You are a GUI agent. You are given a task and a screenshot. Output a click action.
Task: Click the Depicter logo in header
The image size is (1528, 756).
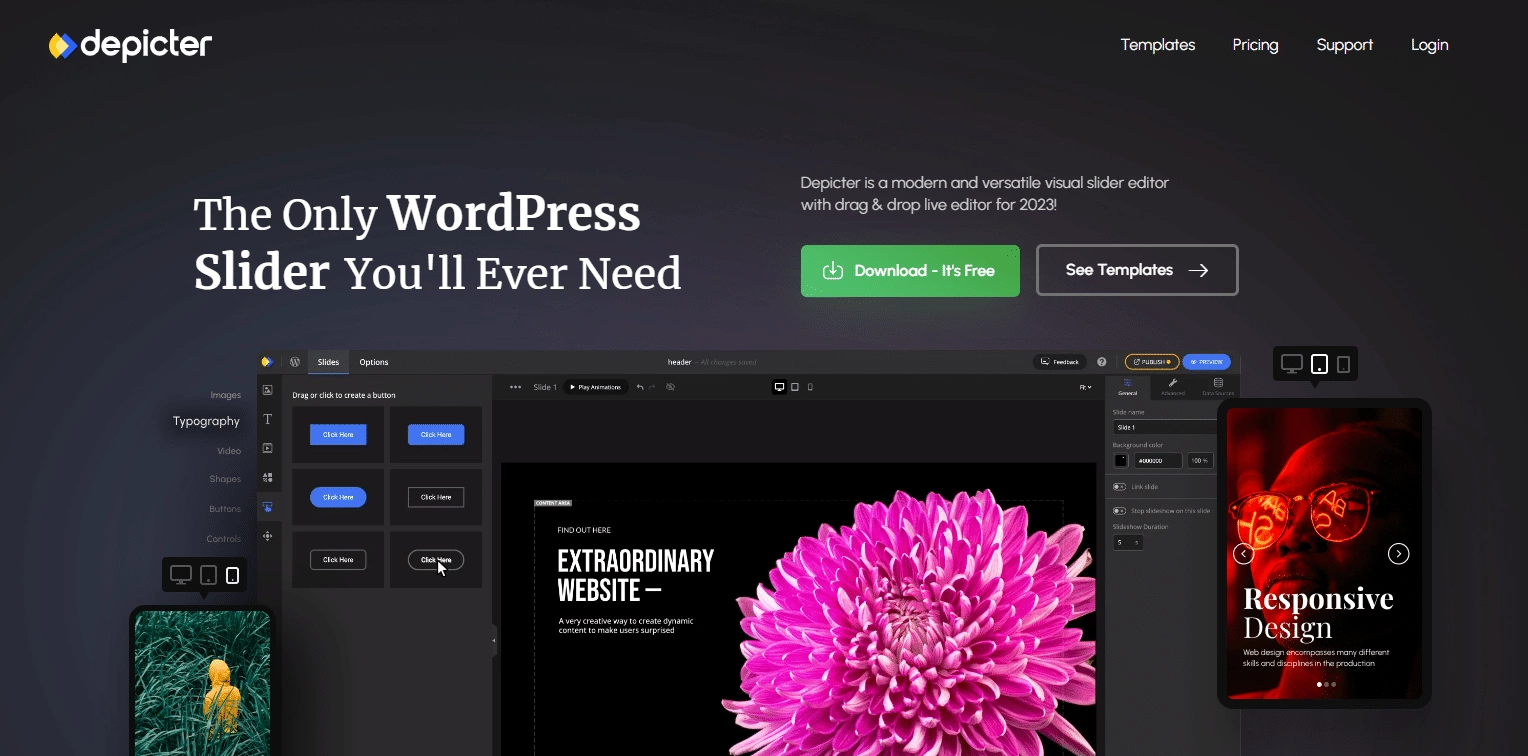[130, 45]
